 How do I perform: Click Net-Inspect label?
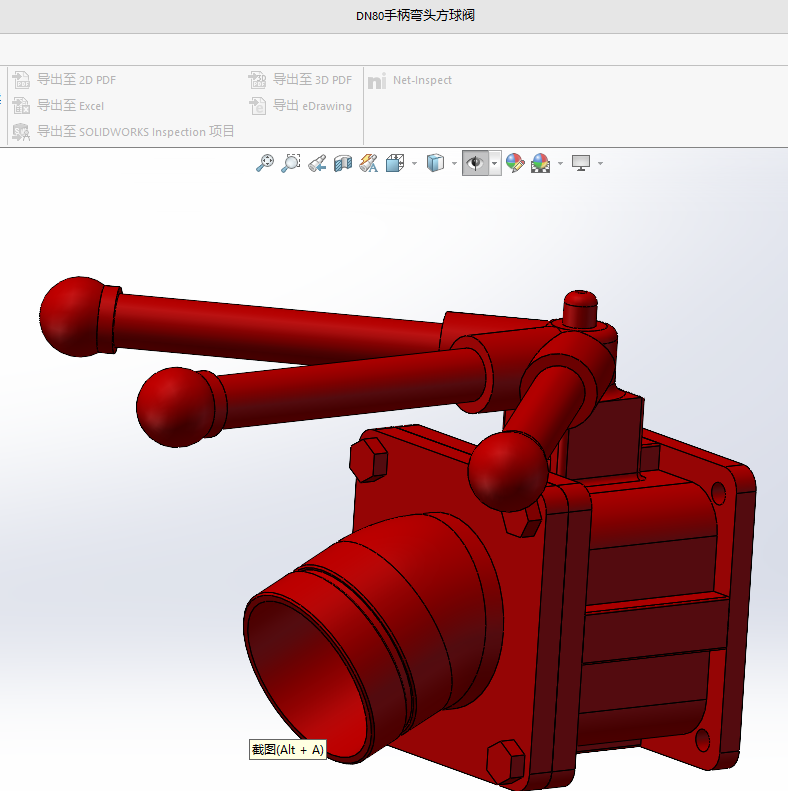pyautogui.click(x=422, y=80)
